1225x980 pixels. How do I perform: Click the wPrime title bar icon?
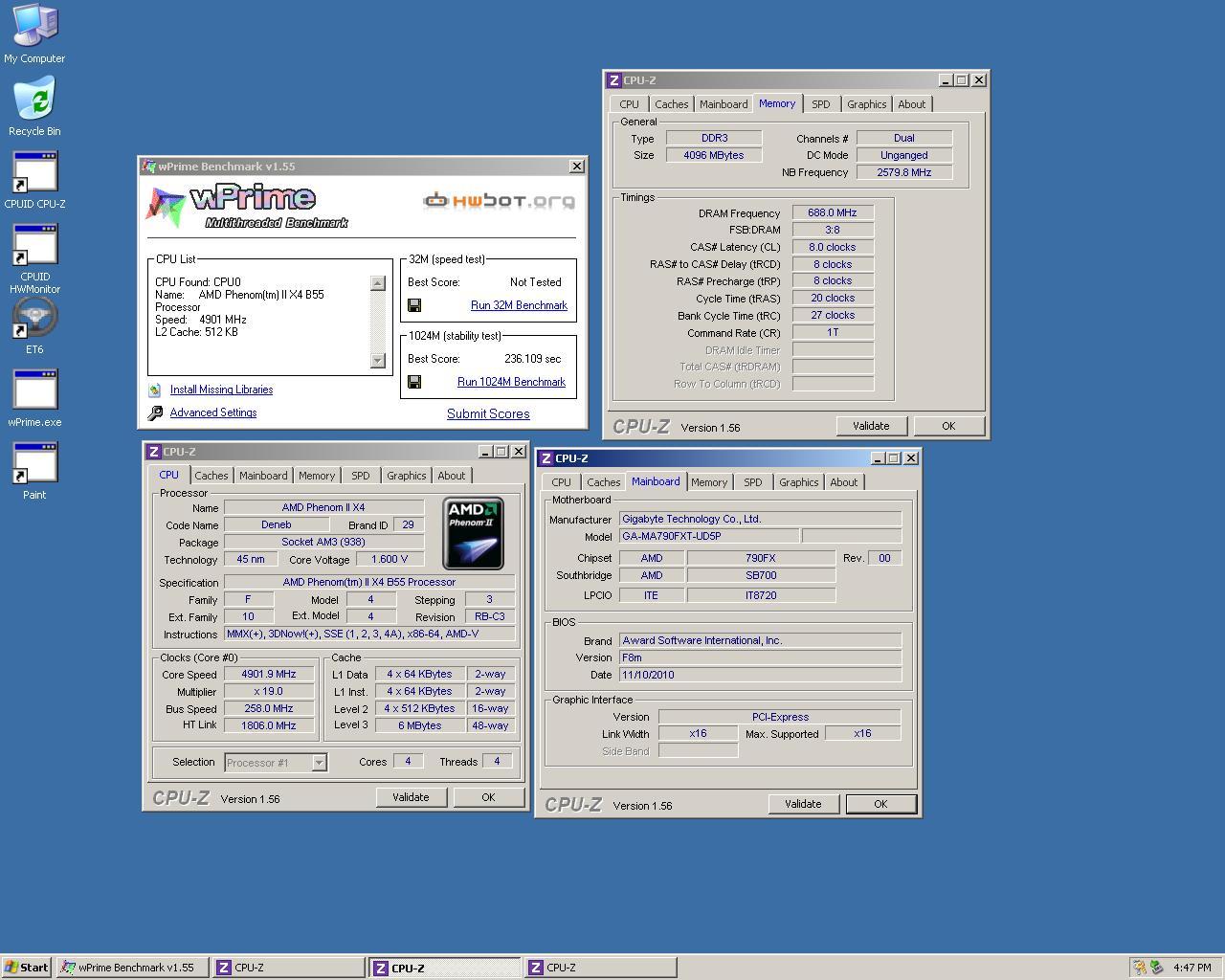tap(148, 167)
